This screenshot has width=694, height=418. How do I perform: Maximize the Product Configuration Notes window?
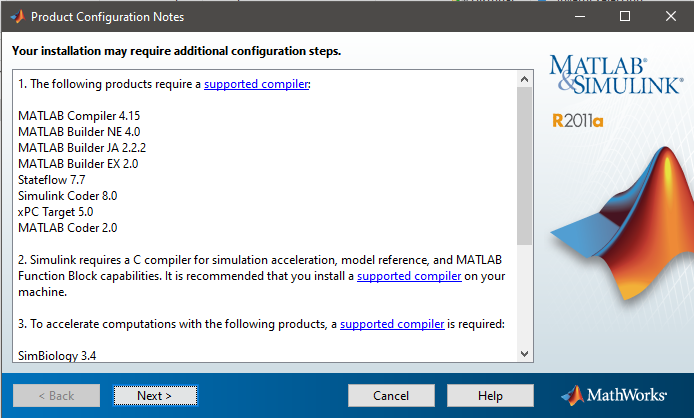click(x=625, y=16)
